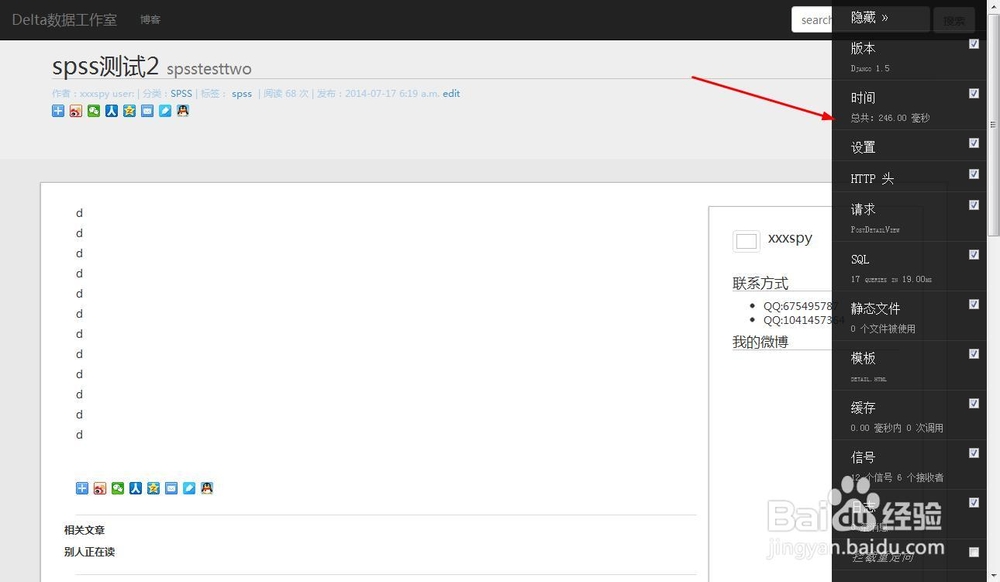Click the xxxspy author avatar
The width and height of the screenshot is (1000, 582).
click(x=746, y=241)
